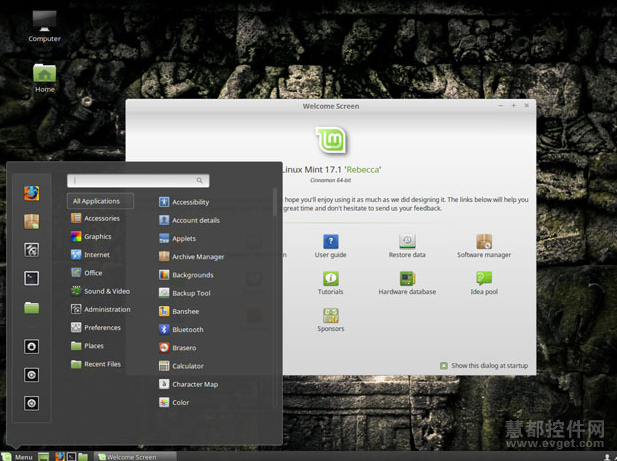Open User guide in Welcome Screen
Viewport: 617px width, 461px height.
pyautogui.click(x=331, y=246)
